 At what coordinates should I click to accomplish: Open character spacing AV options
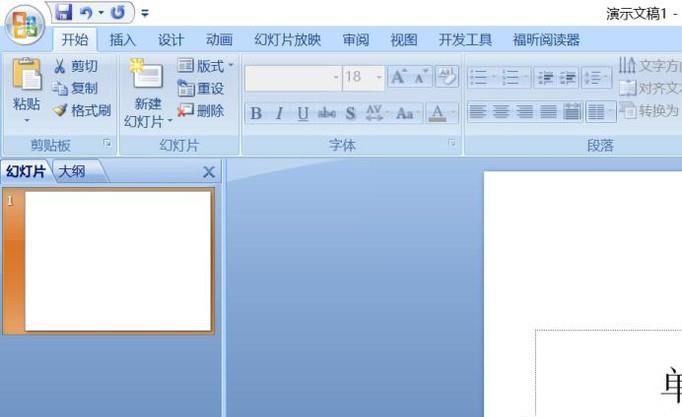click(376, 113)
